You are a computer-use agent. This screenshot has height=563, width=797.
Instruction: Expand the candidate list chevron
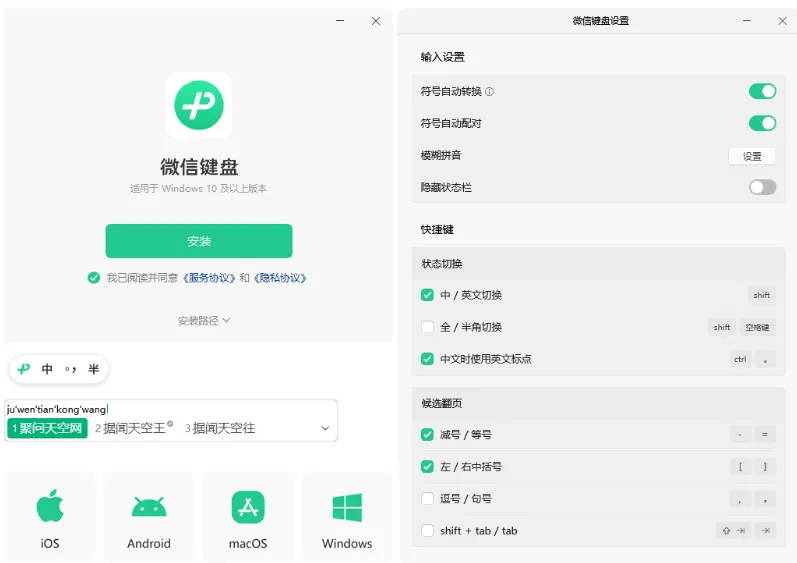tap(325, 428)
